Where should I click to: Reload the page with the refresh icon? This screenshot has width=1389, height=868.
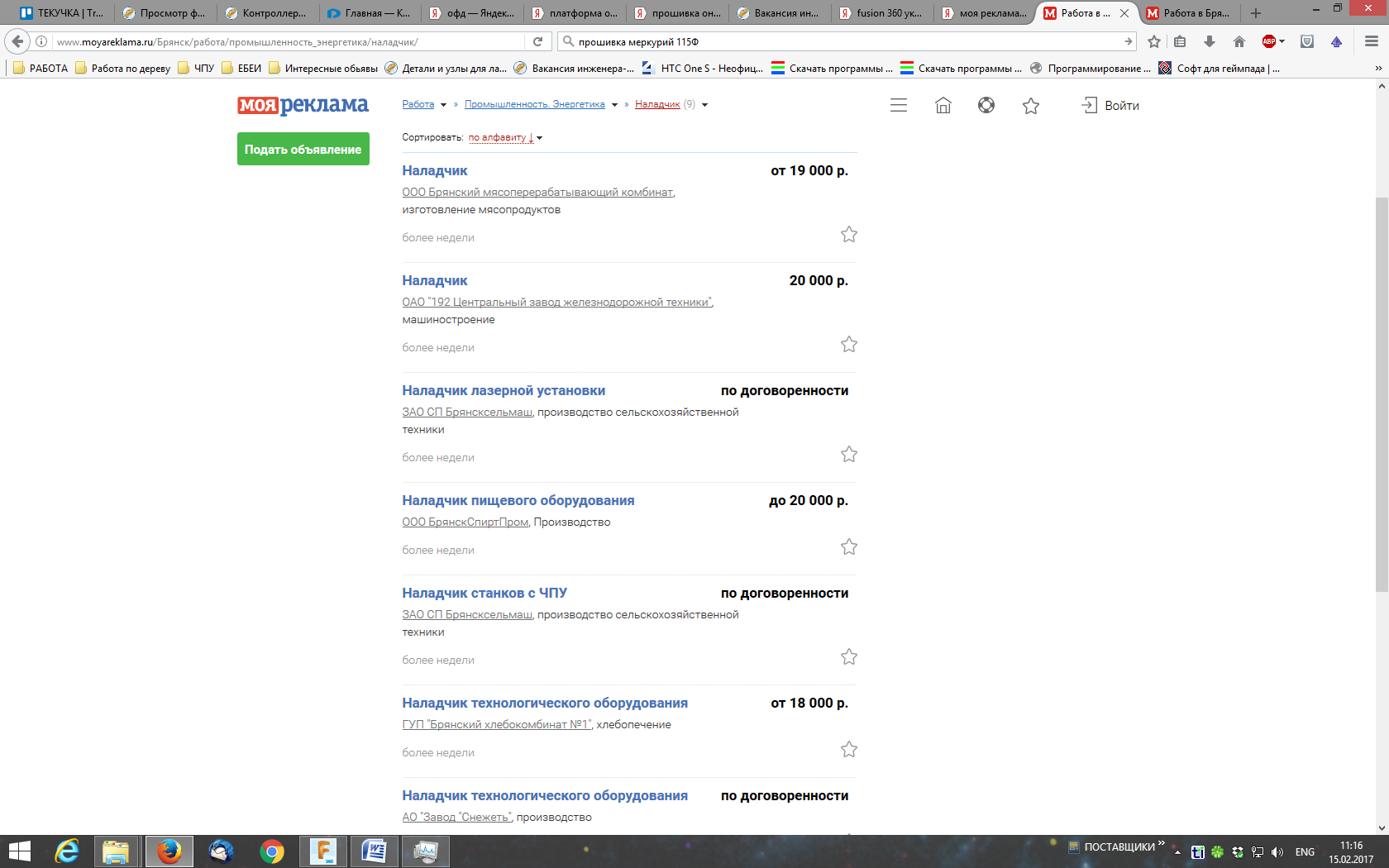pos(537,41)
